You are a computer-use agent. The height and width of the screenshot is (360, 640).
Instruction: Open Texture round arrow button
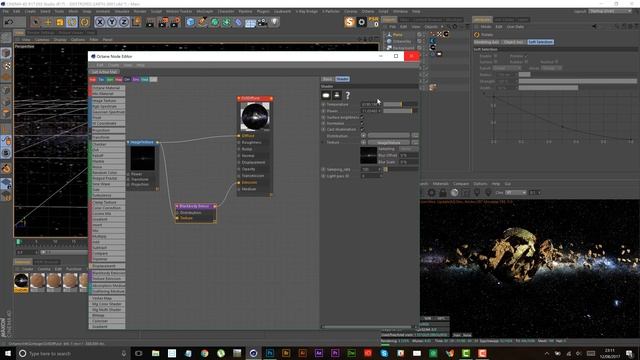[363, 142]
